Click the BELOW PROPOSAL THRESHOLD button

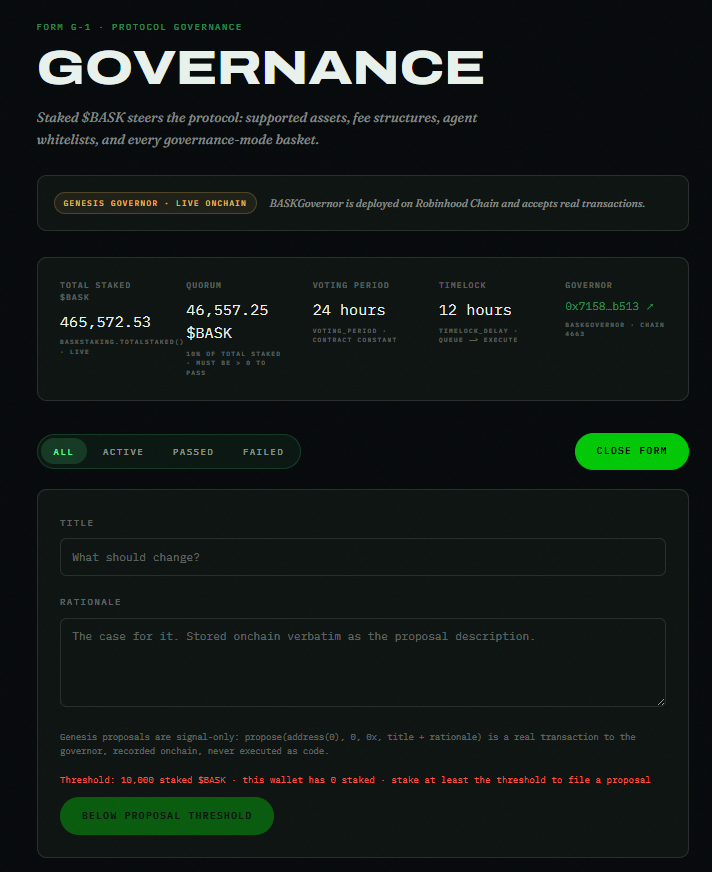click(x=167, y=816)
